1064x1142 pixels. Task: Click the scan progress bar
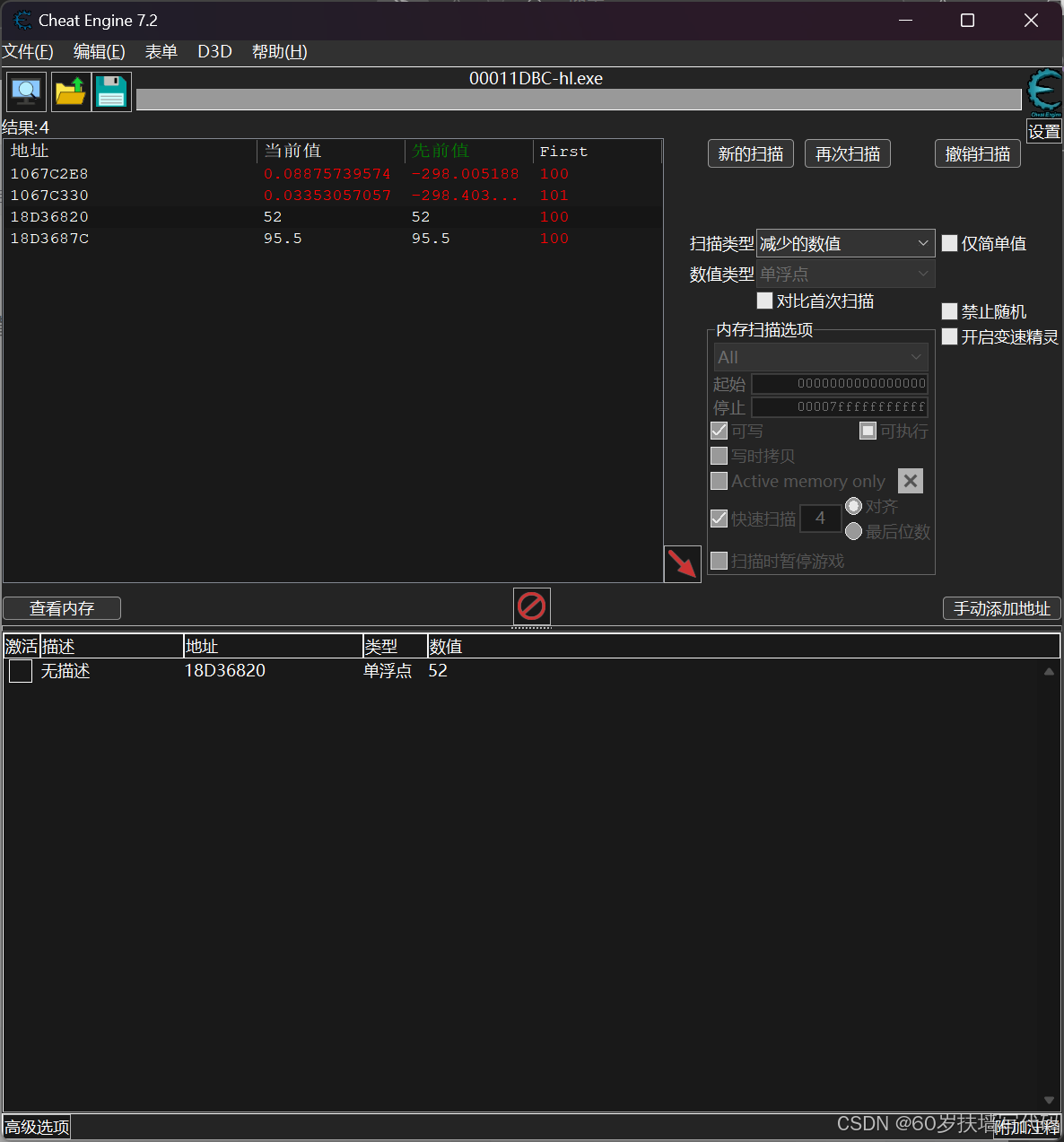point(579,100)
